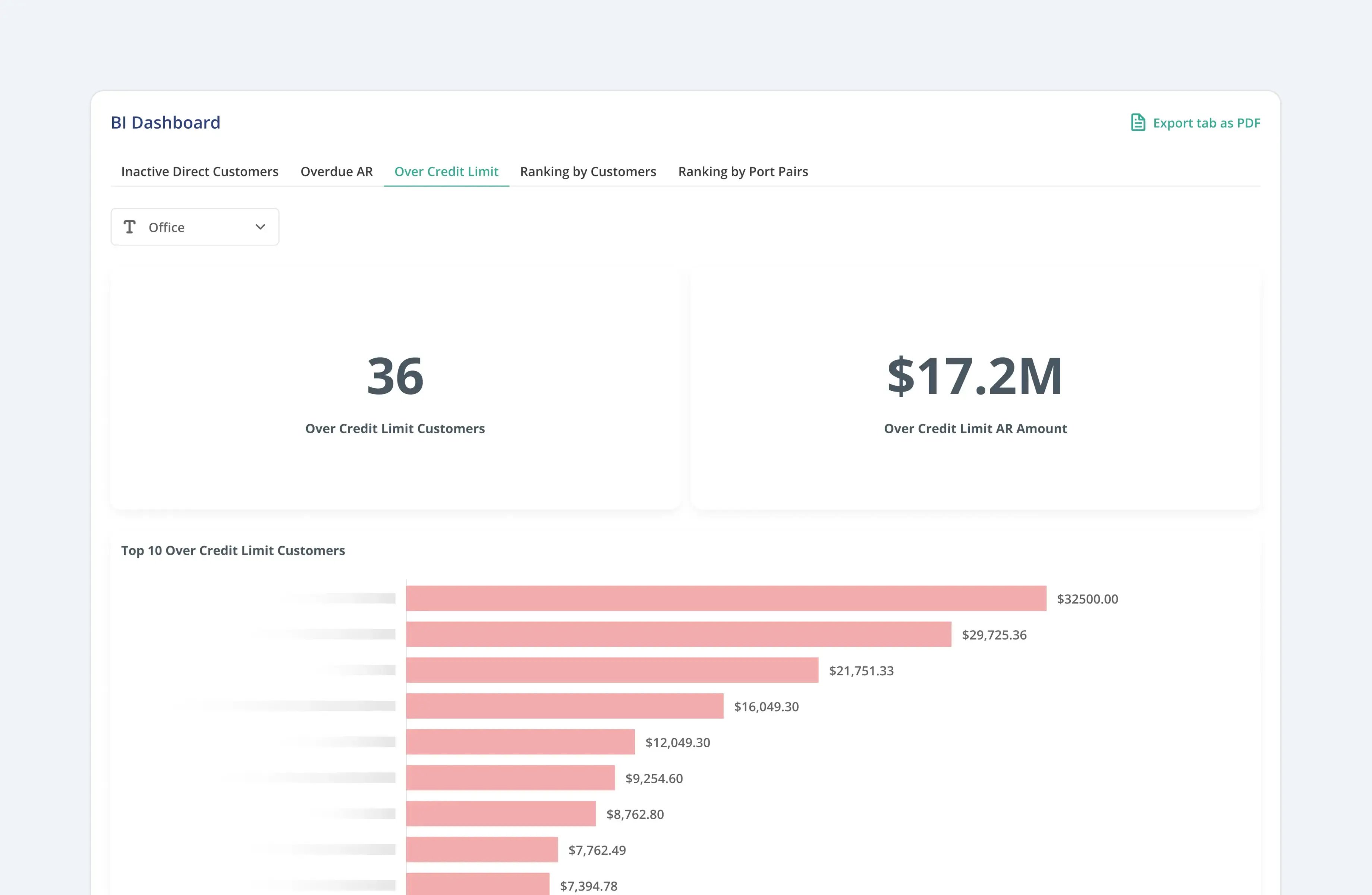Click the $16,049.30 value label on the chart
Screen dimensions: 1372x895
point(767,706)
